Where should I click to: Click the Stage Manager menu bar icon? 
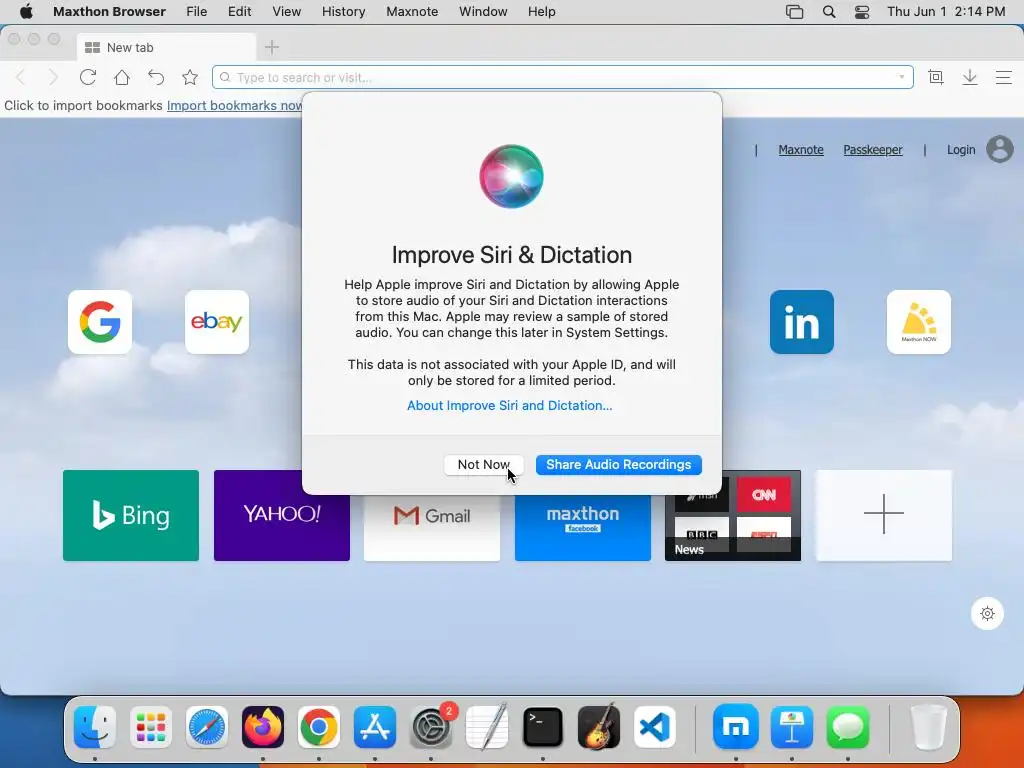click(x=794, y=12)
